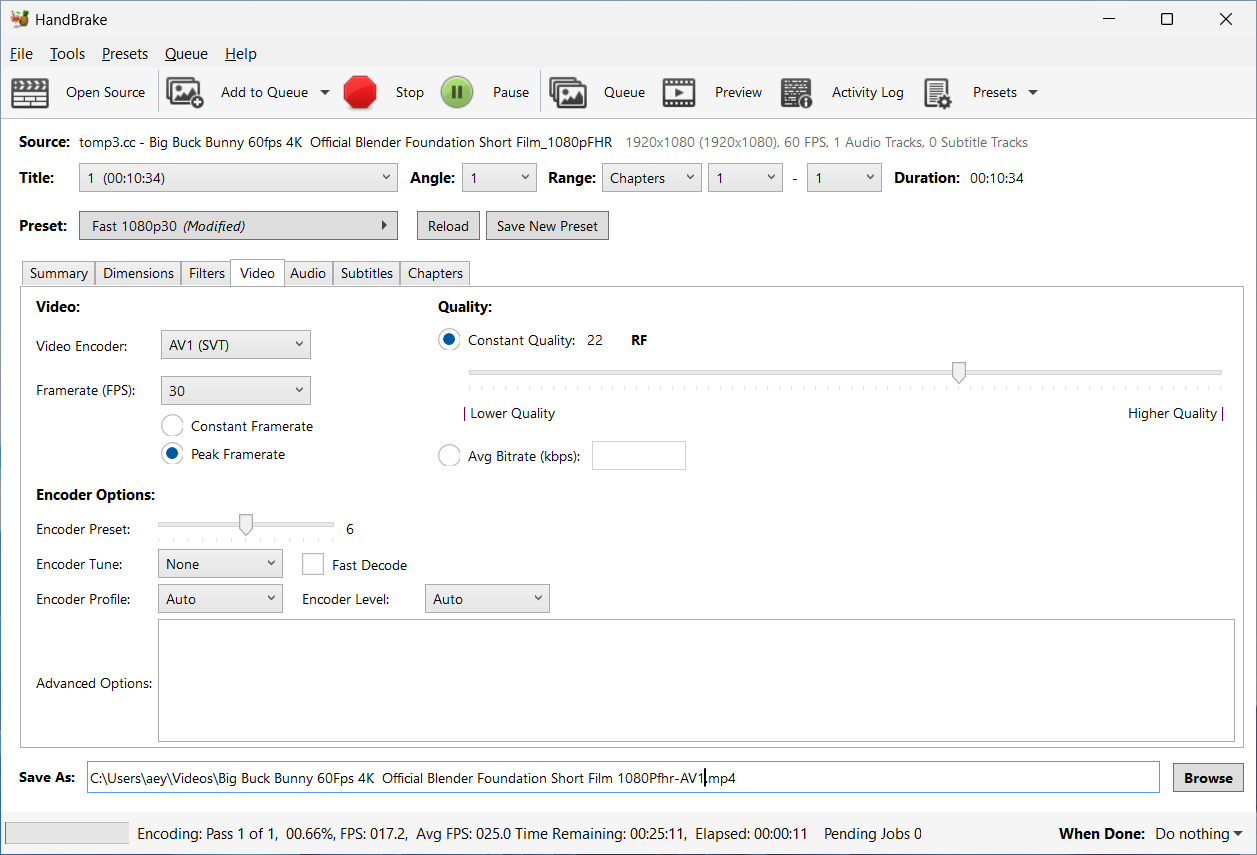Viewport: 1257px width, 855px height.
Task: Open the Encoder Tune dropdown
Action: pos(220,564)
